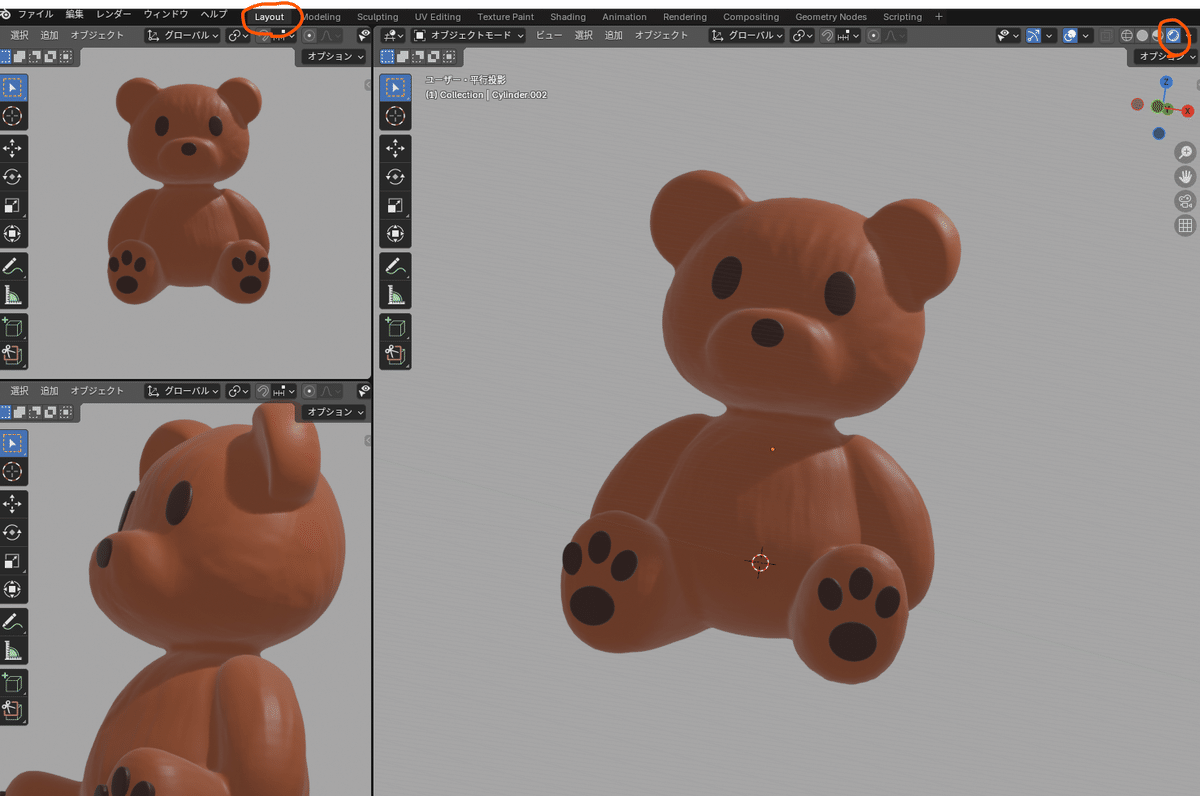Screen dimensions: 1200x796
Task: Toggle show overlays in the right viewport header
Action: coord(1069,36)
